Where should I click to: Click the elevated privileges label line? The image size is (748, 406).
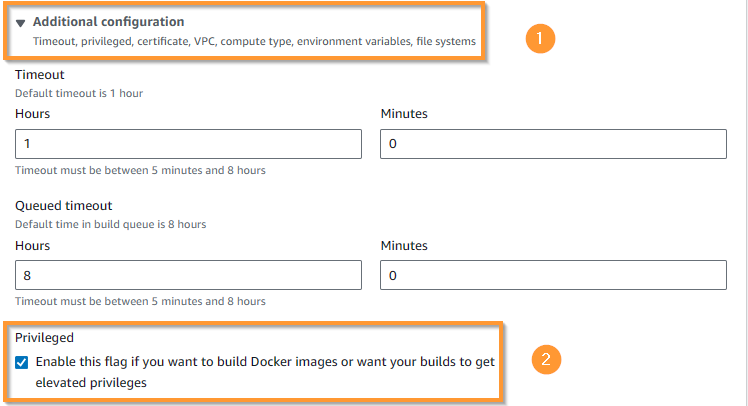pyautogui.click(x=91, y=383)
